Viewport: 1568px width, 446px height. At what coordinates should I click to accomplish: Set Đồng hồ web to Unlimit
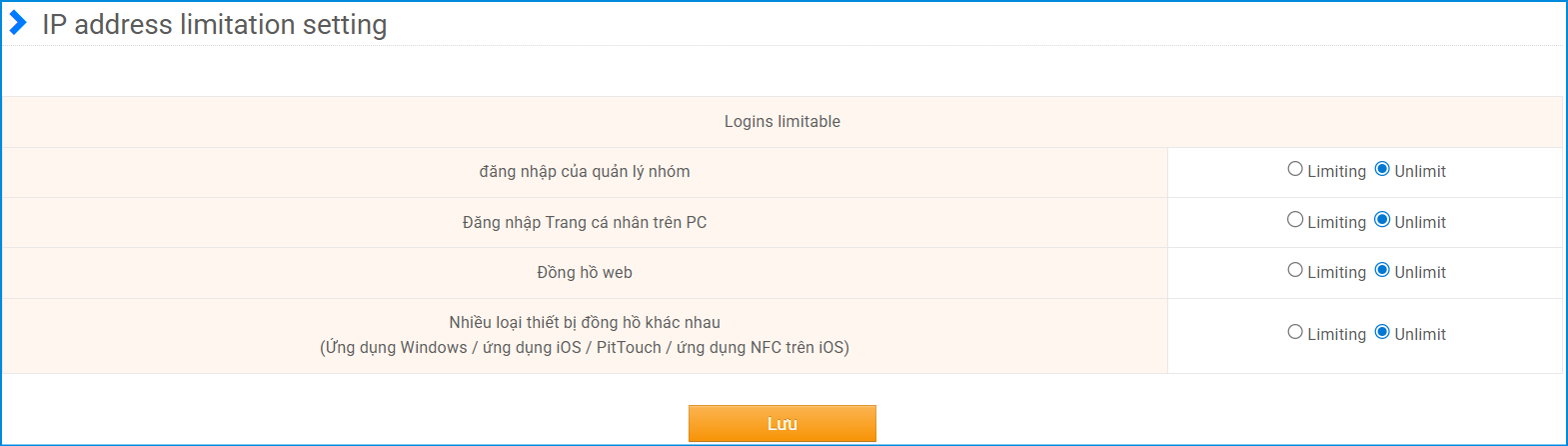[1382, 270]
